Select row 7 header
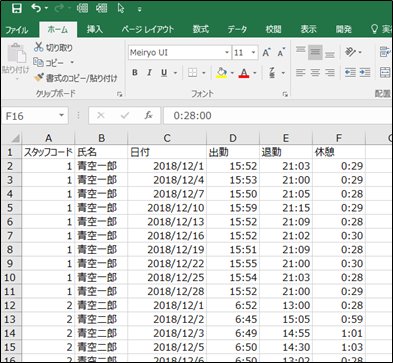Image resolution: width=393 pixels, height=363 pixels. tap(11, 236)
